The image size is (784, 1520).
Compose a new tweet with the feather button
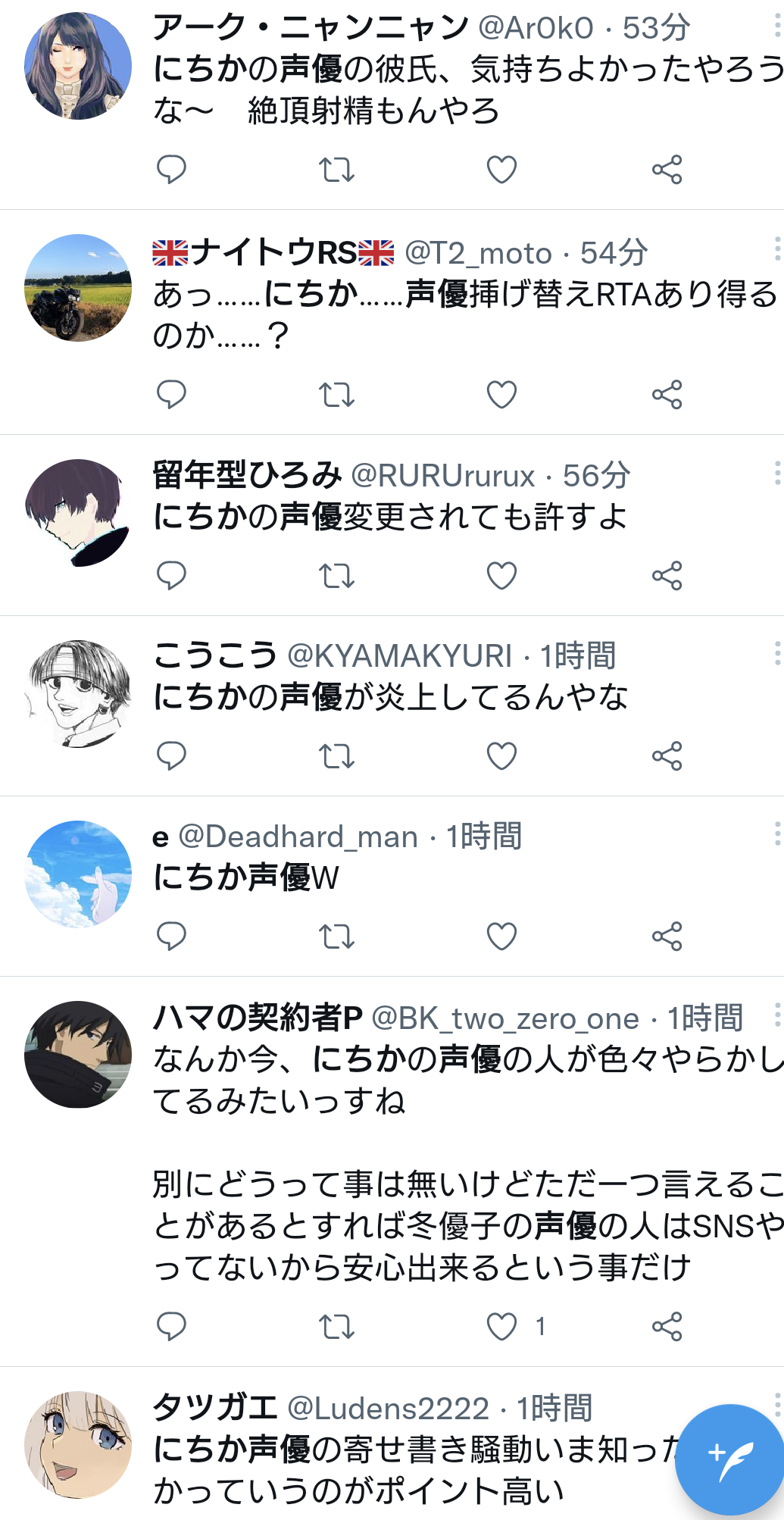[x=728, y=1459]
